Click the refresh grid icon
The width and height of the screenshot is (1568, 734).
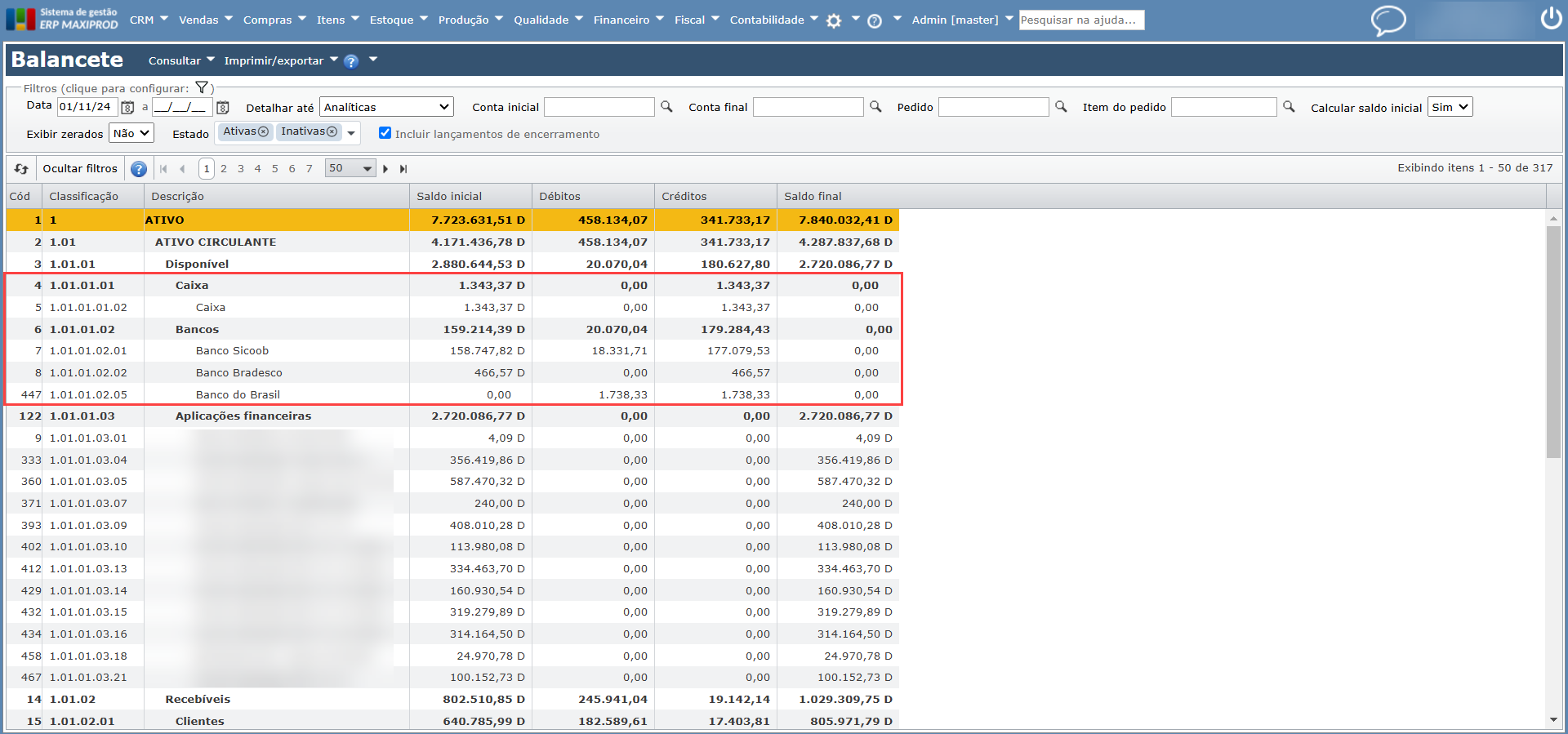coord(21,169)
